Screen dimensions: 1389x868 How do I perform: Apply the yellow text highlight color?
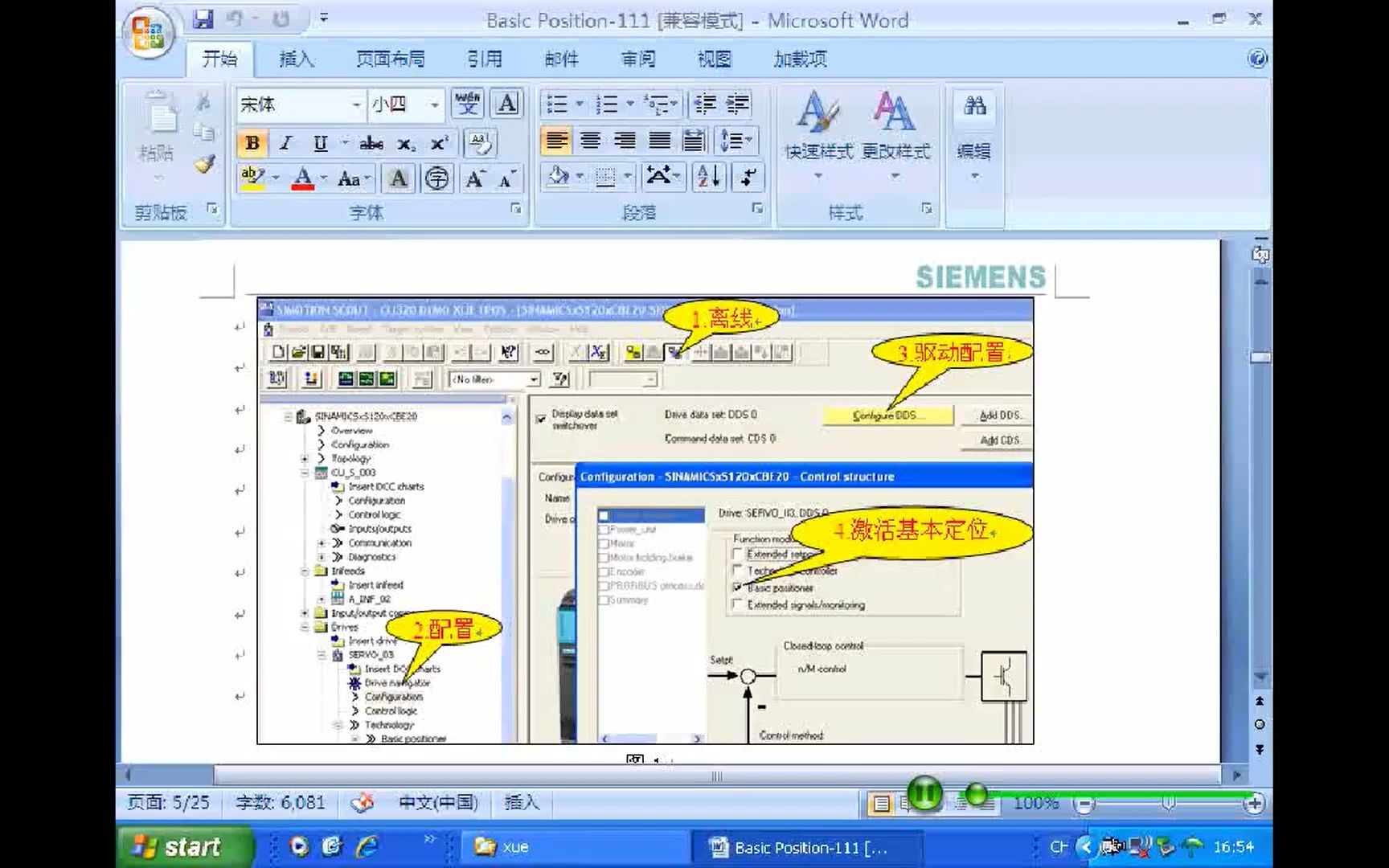click(252, 178)
